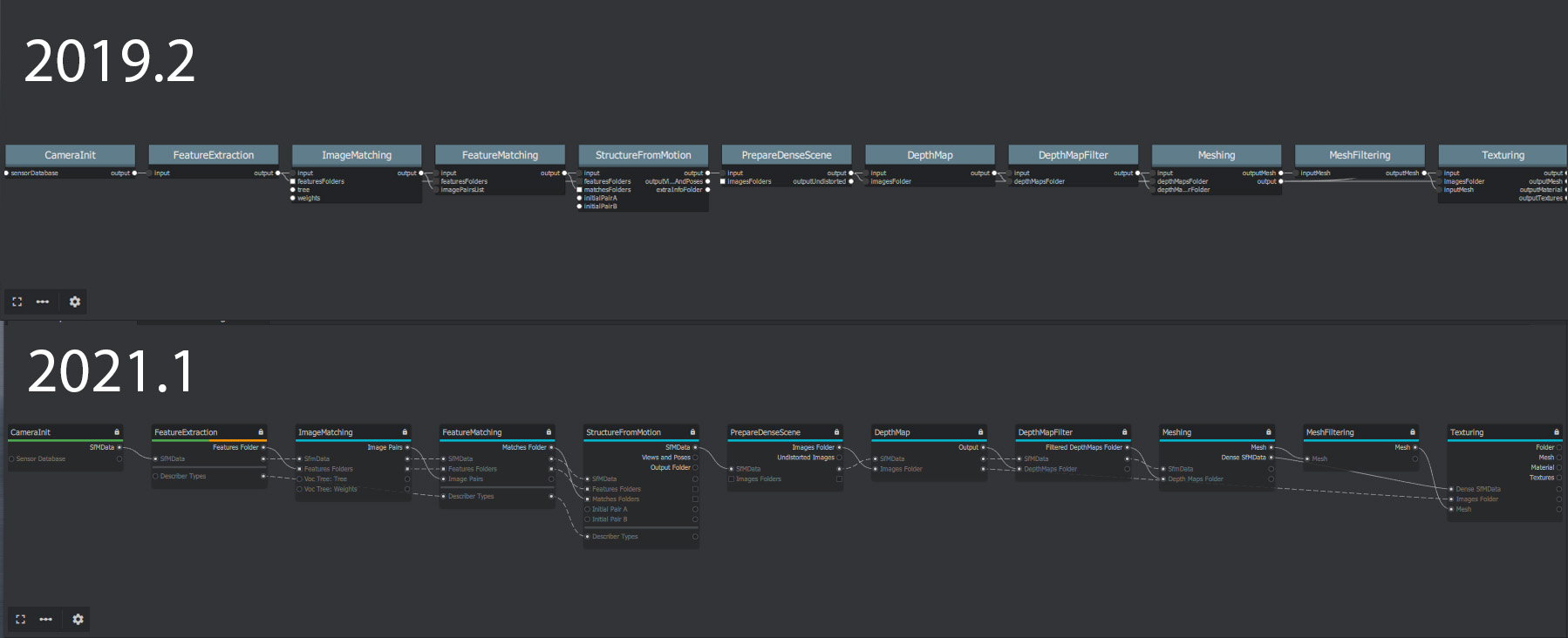This screenshot has height=638, width=1568.
Task: Click the lock icon on the 2021.1 Texturing node
Action: pyautogui.click(x=1557, y=432)
